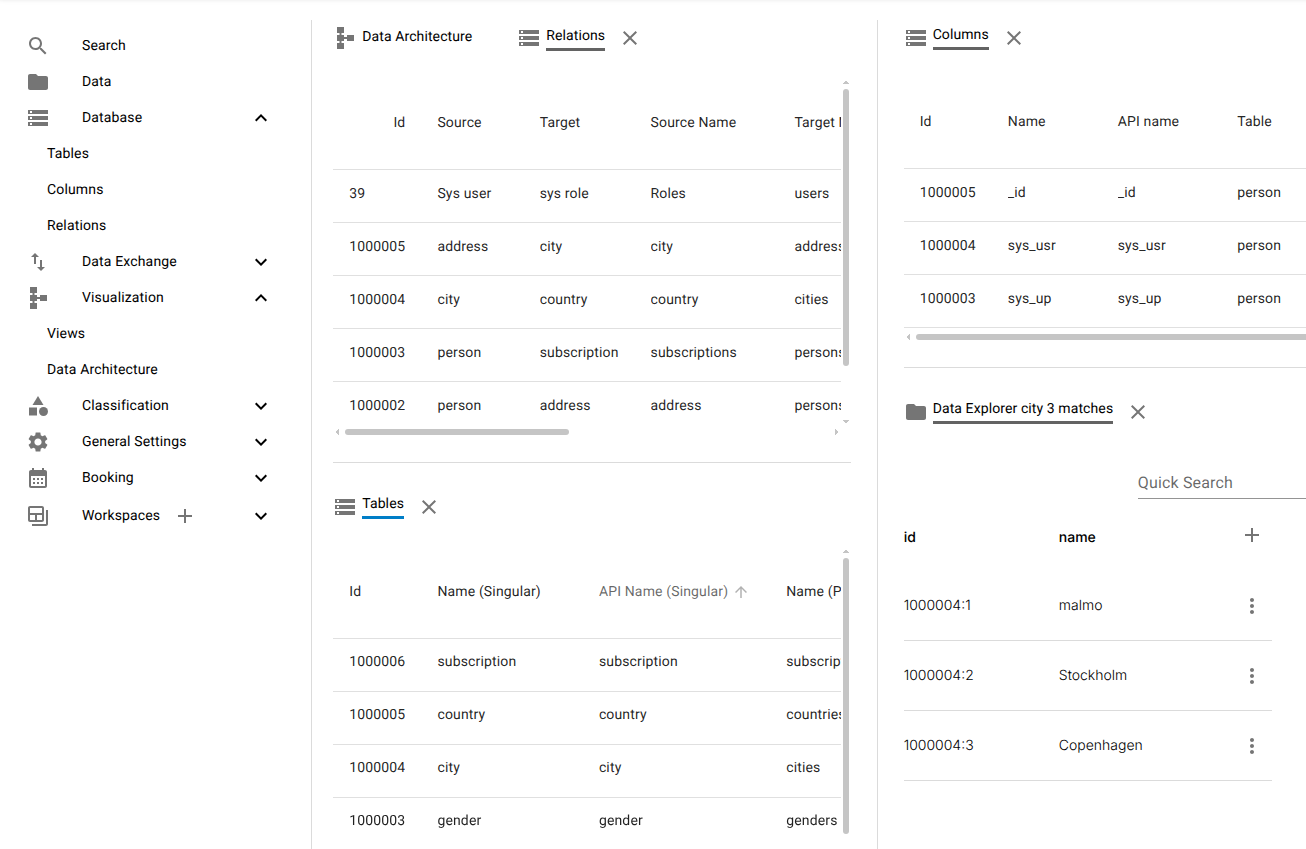Select the Data Exchange arrows icon
1306x849 pixels.
click(x=37, y=261)
